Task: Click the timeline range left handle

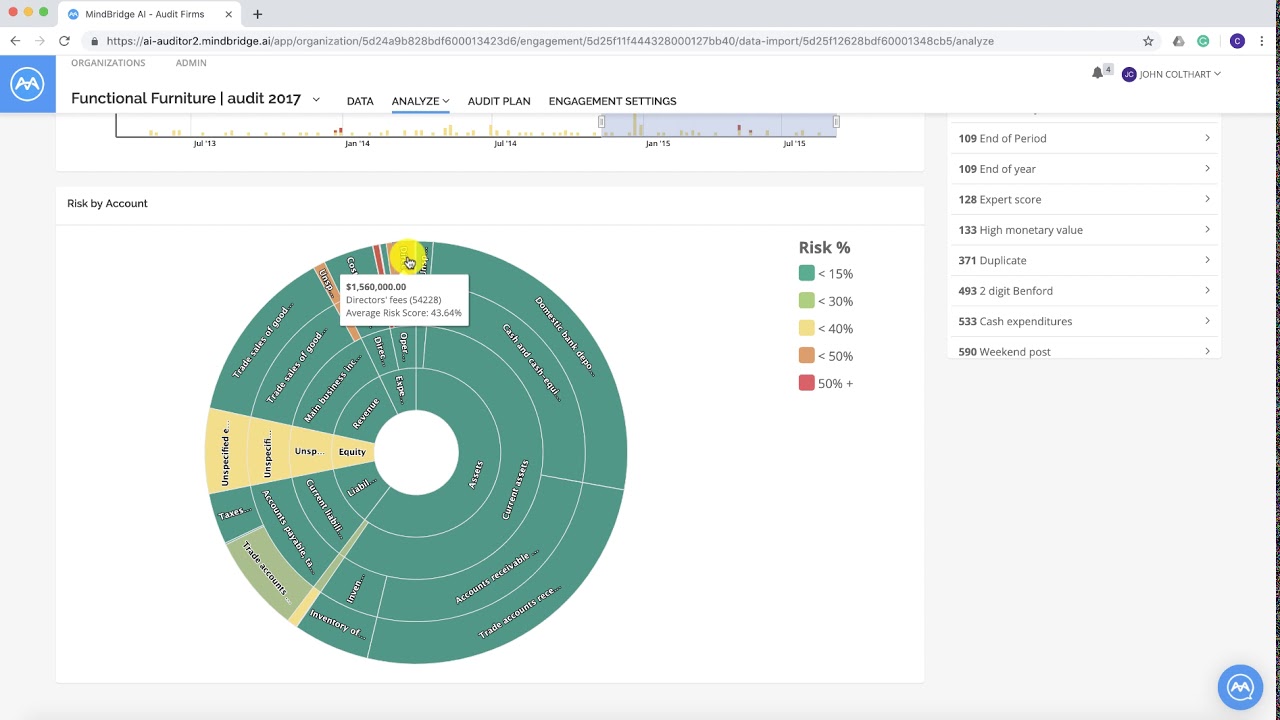Action: click(x=602, y=121)
